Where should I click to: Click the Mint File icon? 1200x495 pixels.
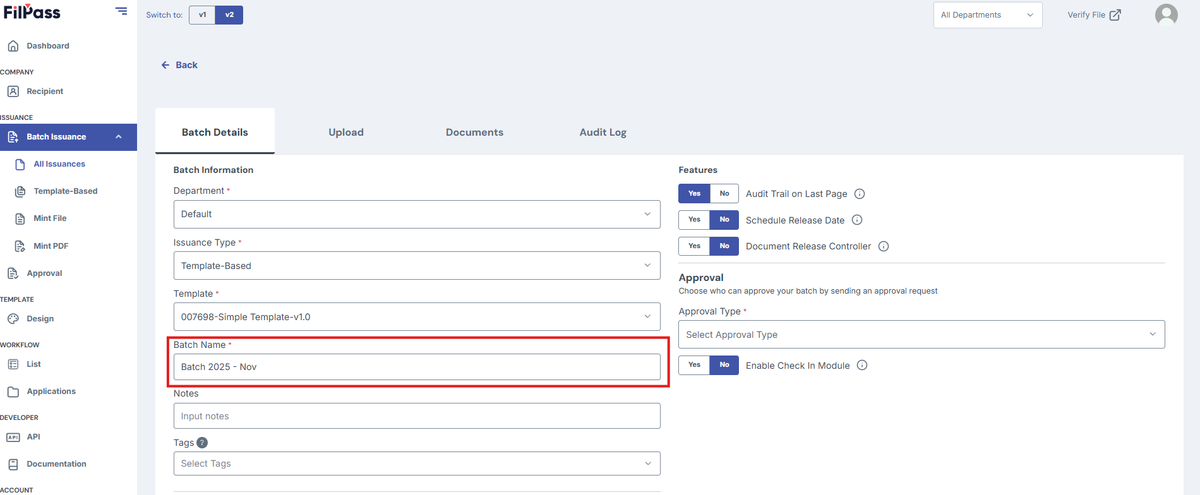(20, 218)
